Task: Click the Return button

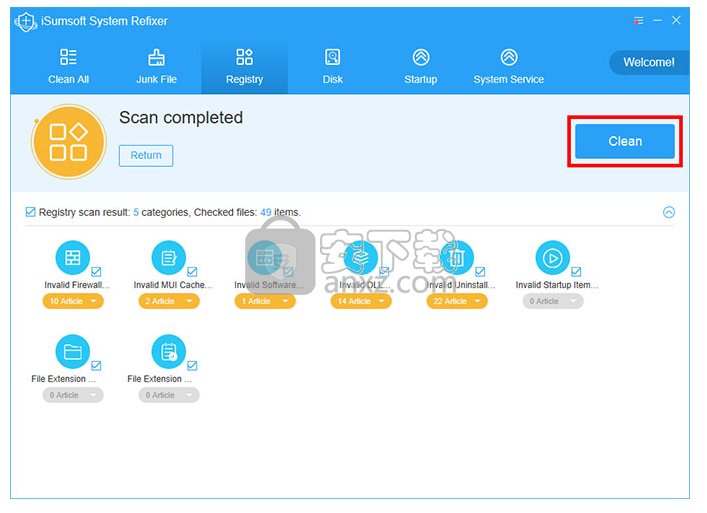Action: 146,156
